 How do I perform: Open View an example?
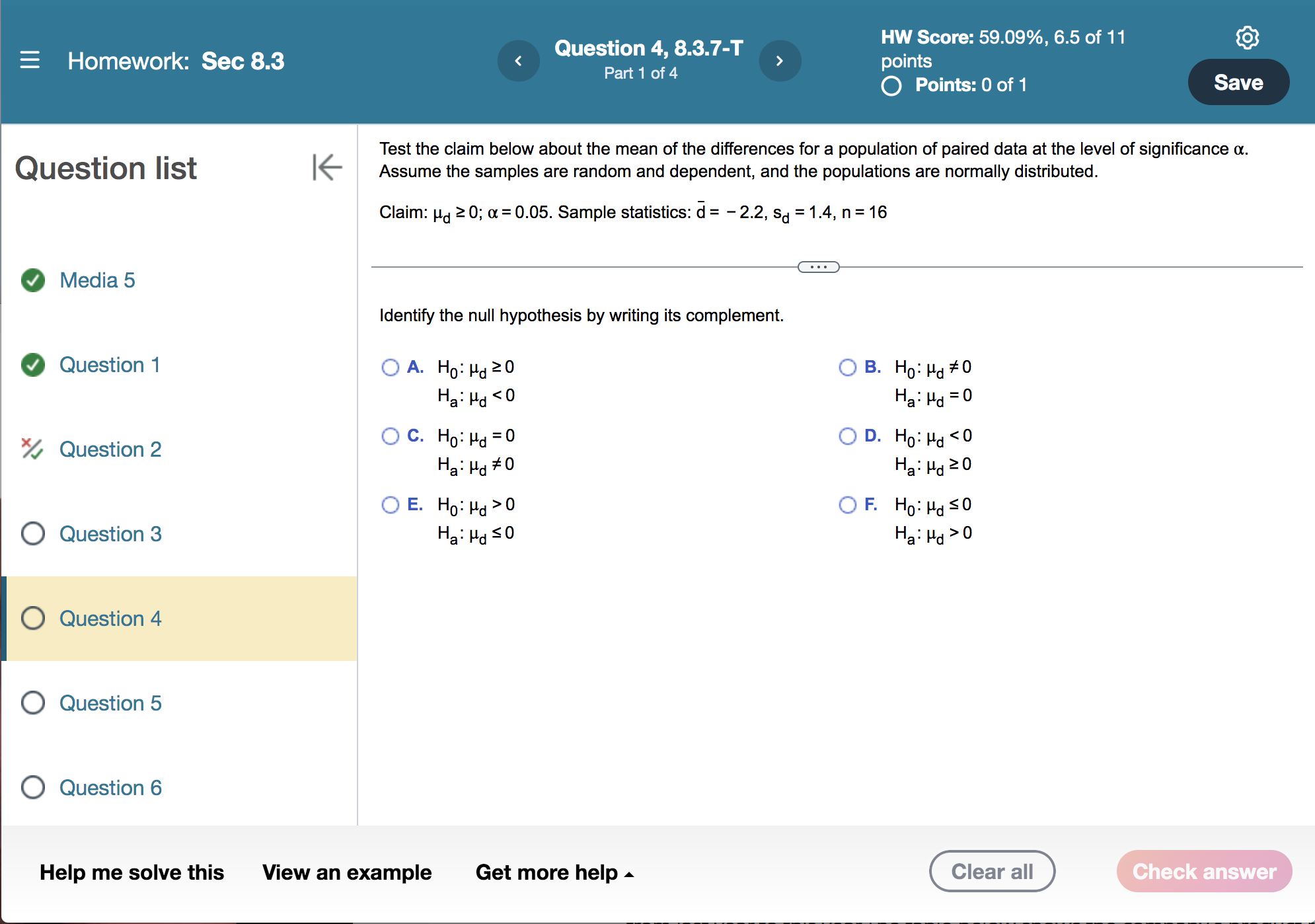[347, 872]
